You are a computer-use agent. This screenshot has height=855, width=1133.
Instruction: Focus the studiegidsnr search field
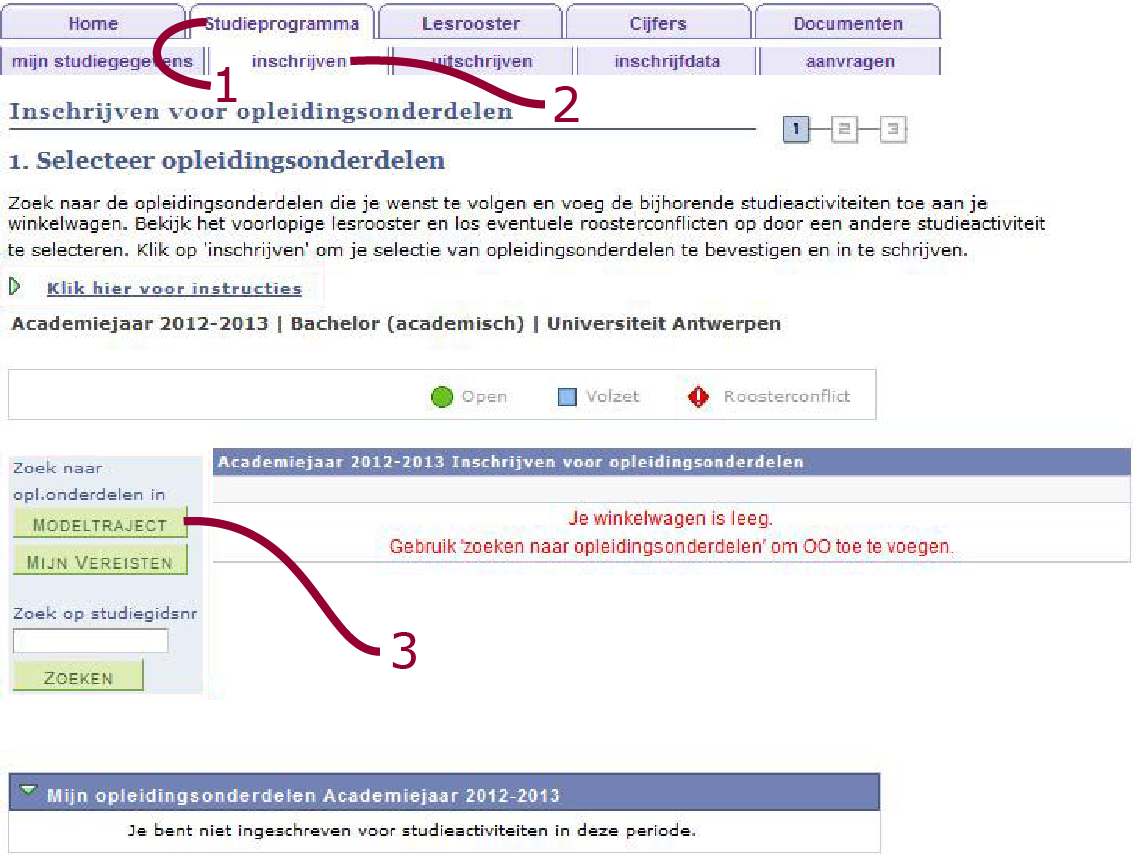(x=90, y=641)
